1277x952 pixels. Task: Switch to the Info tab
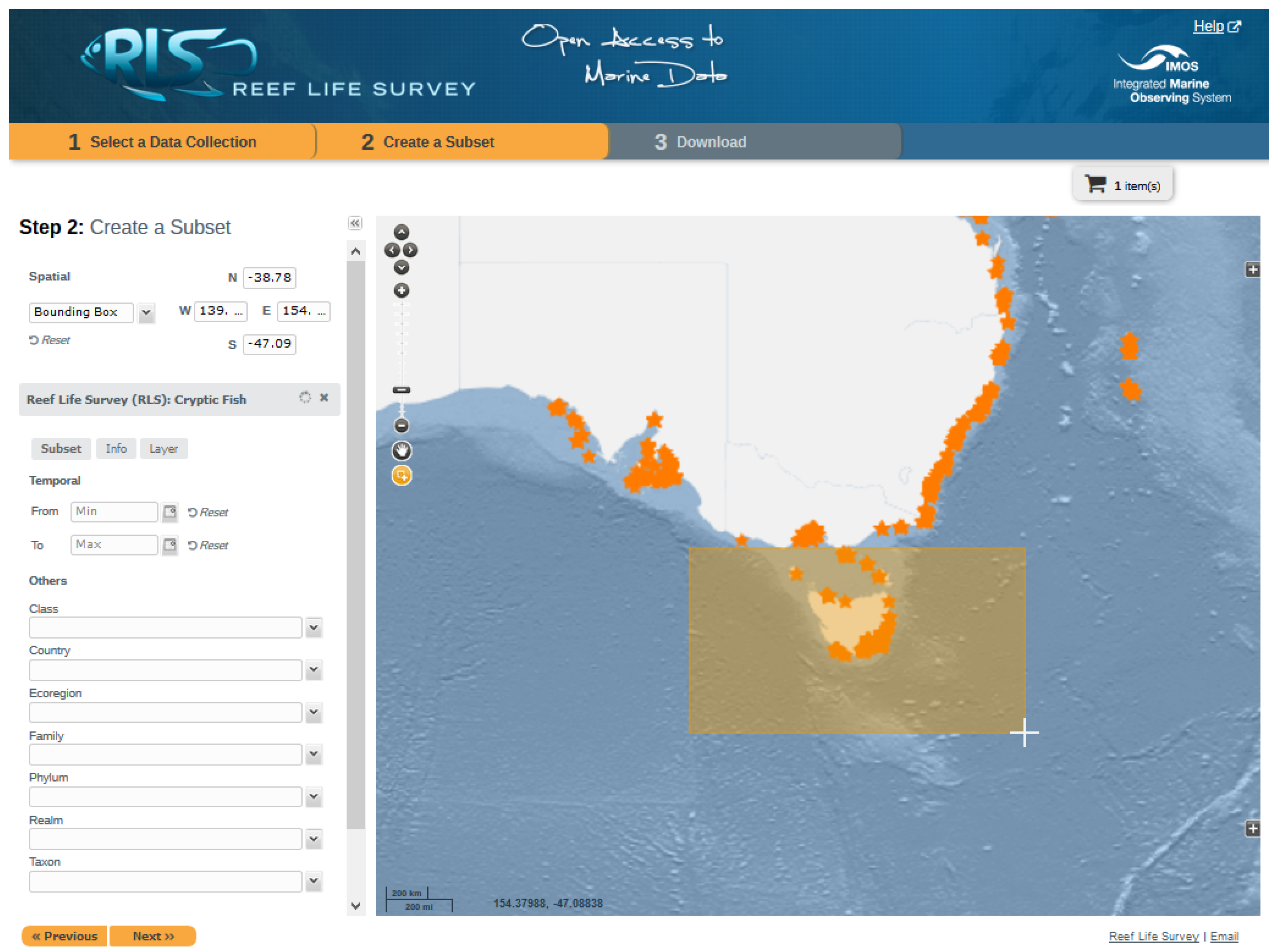pos(116,448)
